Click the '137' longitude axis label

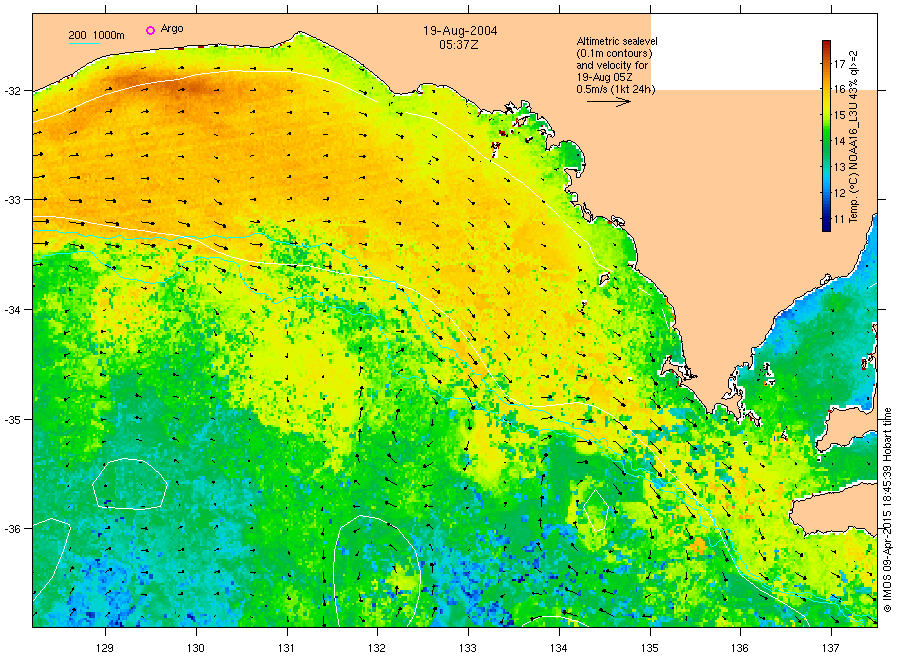pyautogui.click(x=831, y=648)
